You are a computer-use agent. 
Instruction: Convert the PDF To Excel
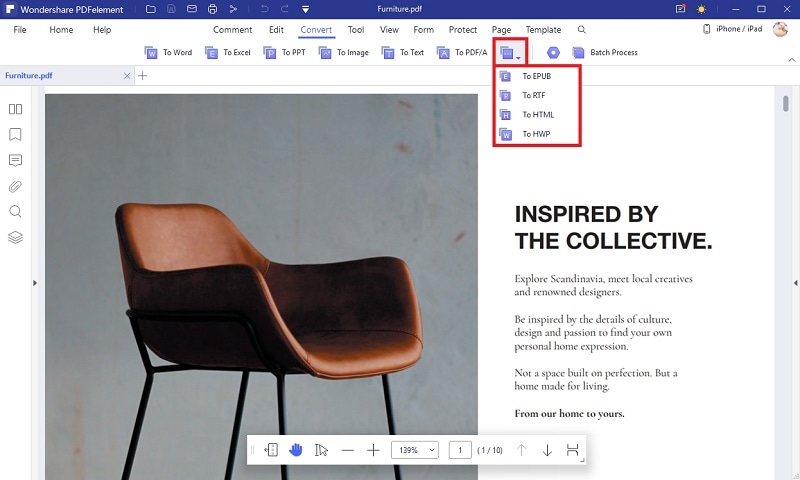coord(228,53)
